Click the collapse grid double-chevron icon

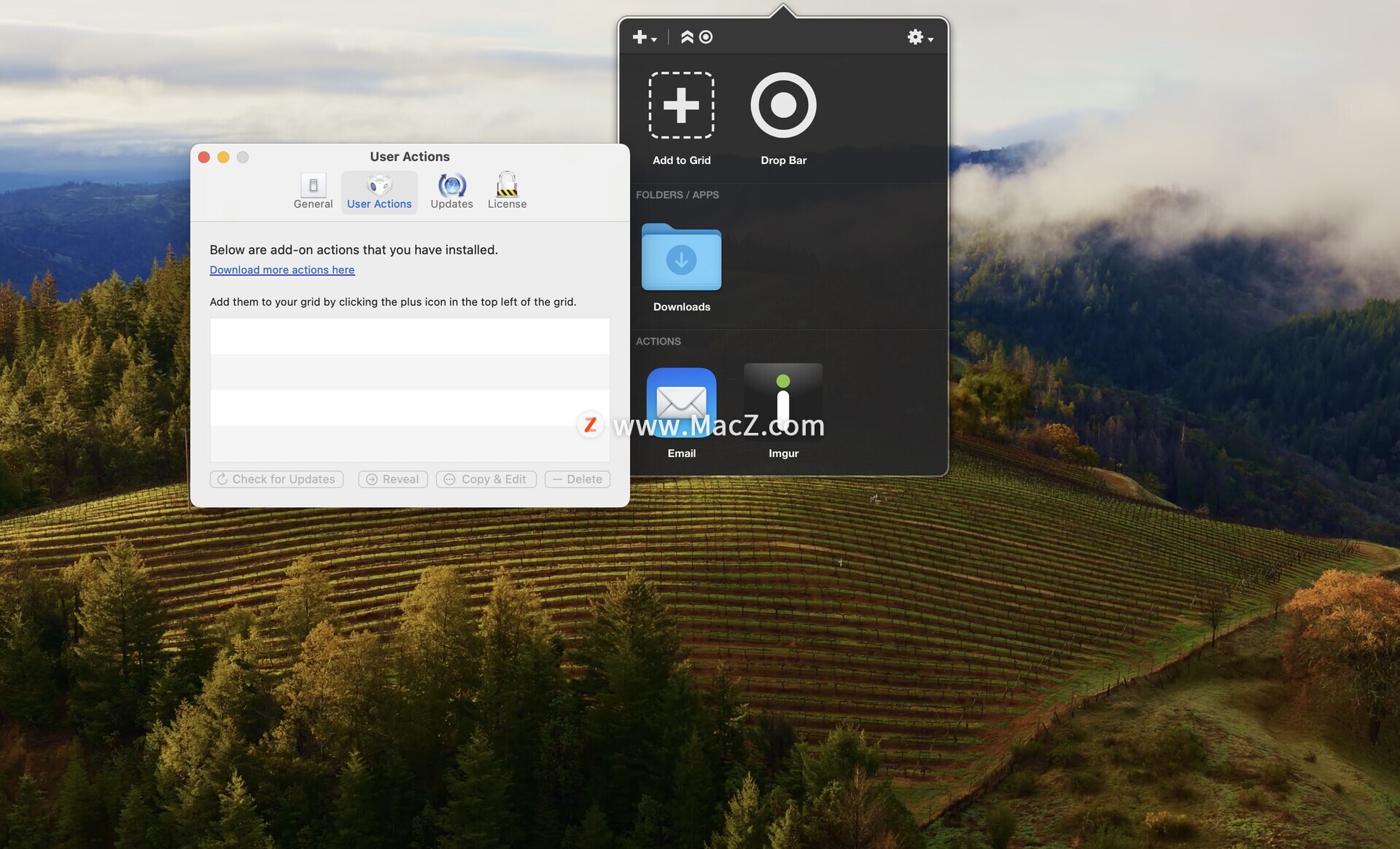(687, 37)
